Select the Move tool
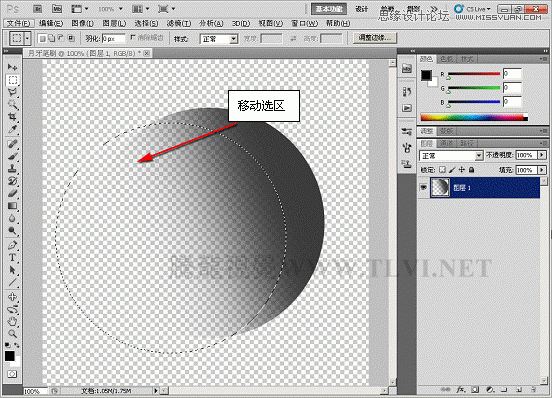 tap(12, 67)
